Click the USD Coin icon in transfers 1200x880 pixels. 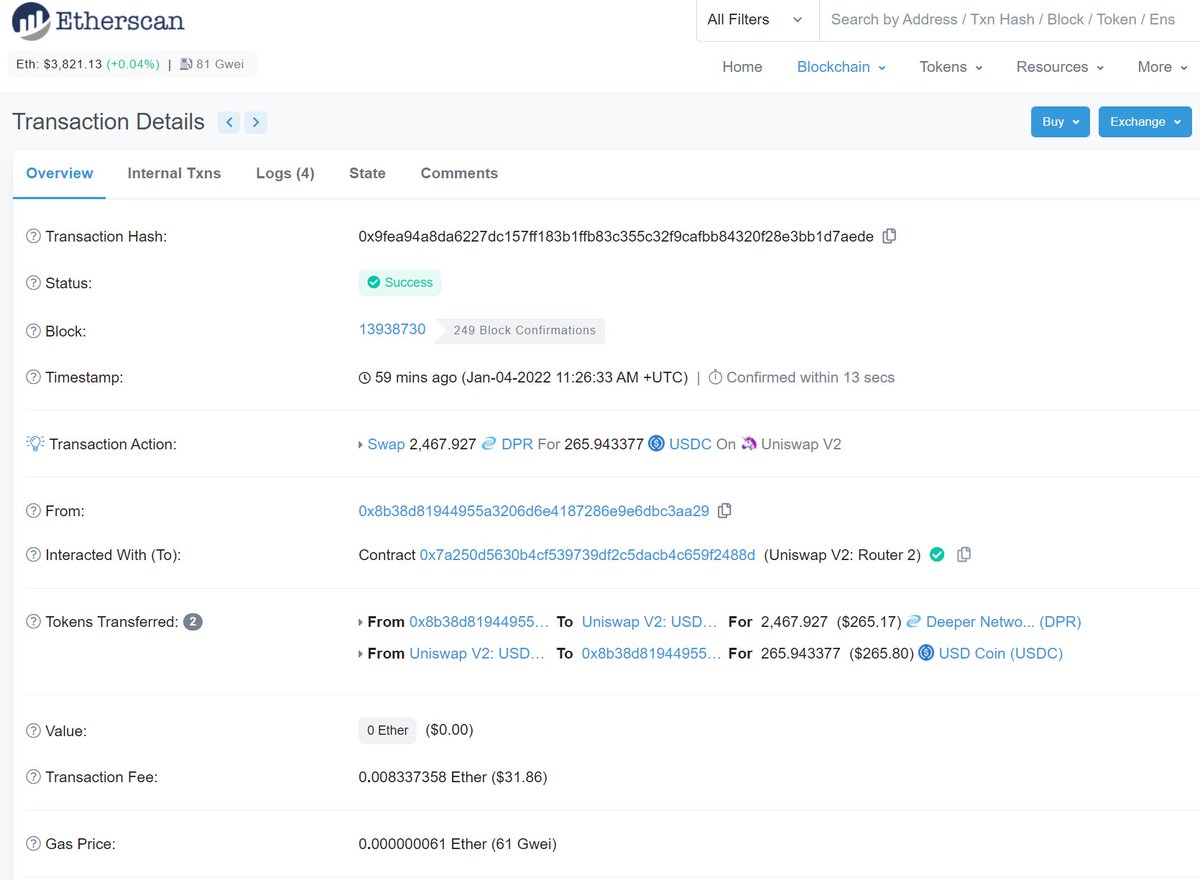[926, 653]
